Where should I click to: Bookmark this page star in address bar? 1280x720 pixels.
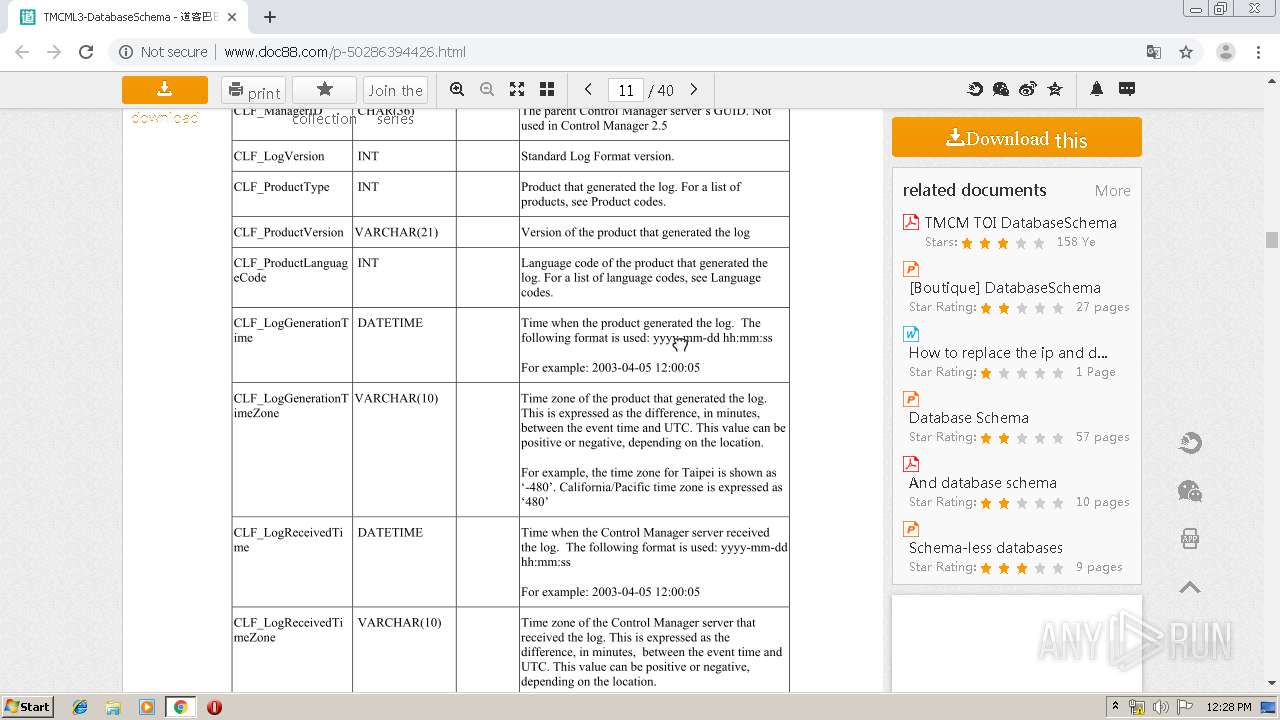point(1186,52)
